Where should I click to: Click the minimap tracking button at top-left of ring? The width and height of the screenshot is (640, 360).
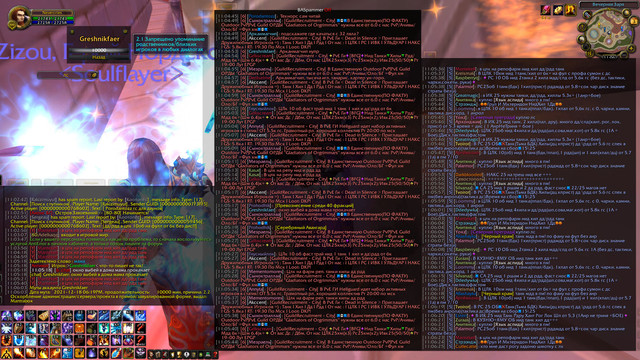point(587,15)
